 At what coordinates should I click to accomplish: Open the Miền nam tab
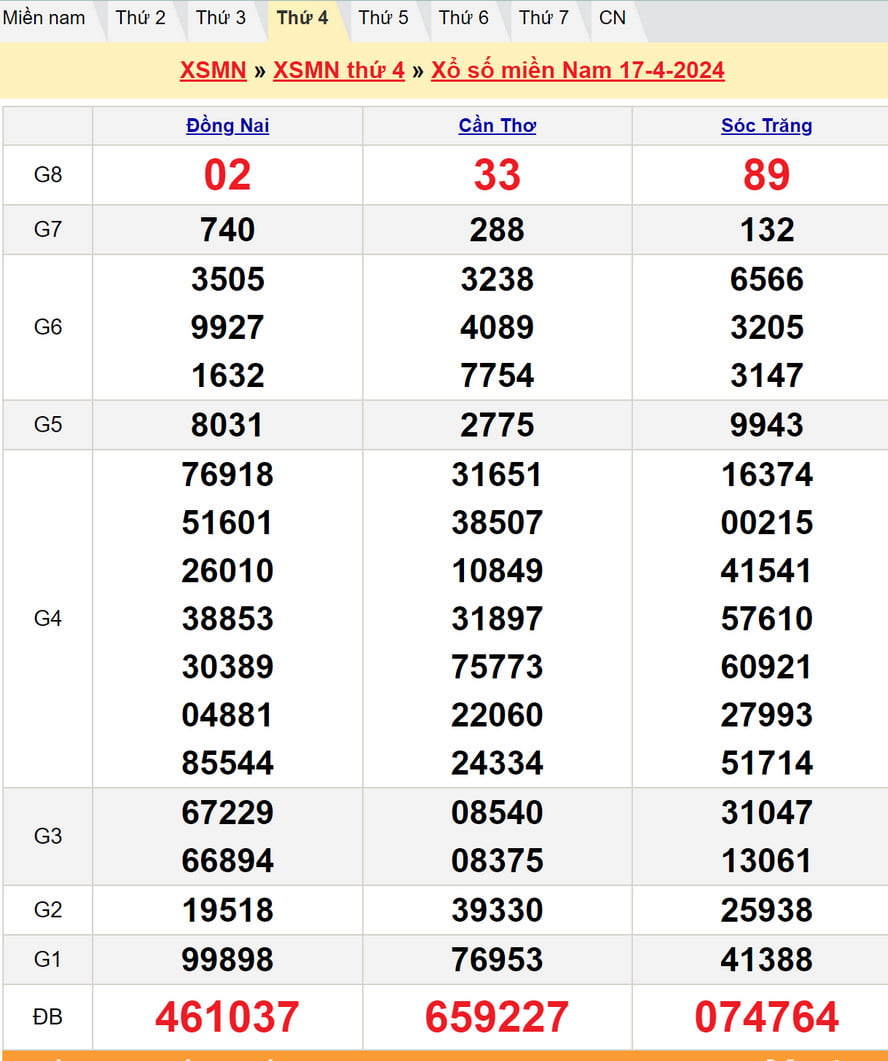[x=44, y=18]
